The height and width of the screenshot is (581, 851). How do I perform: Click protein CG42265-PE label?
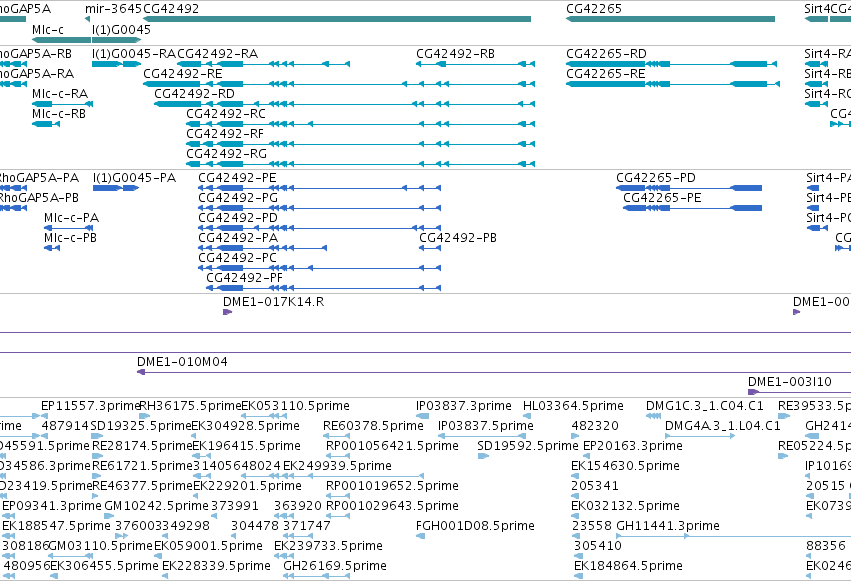pos(662,198)
